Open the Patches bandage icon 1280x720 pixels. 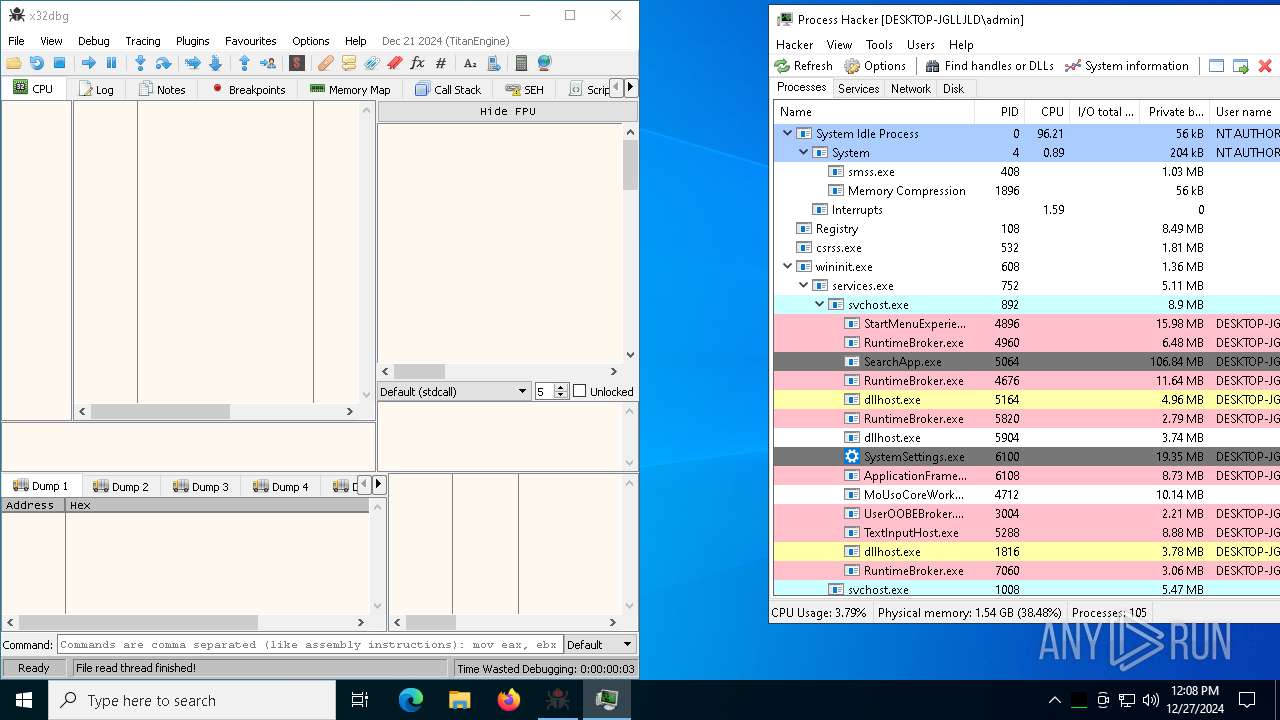[325, 63]
